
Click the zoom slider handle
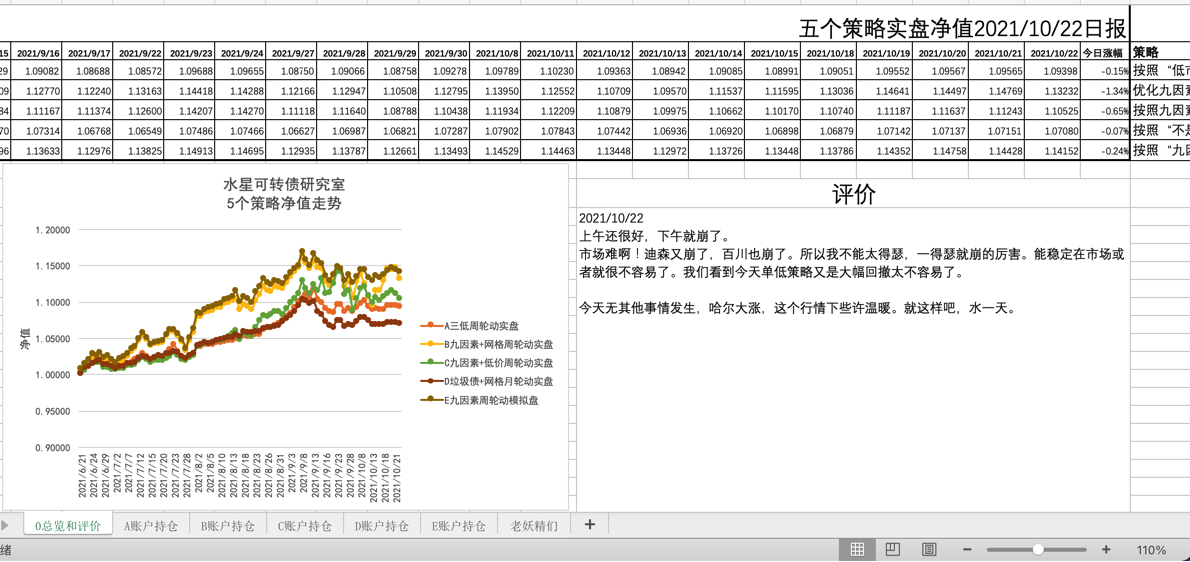(x=1038, y=549)
